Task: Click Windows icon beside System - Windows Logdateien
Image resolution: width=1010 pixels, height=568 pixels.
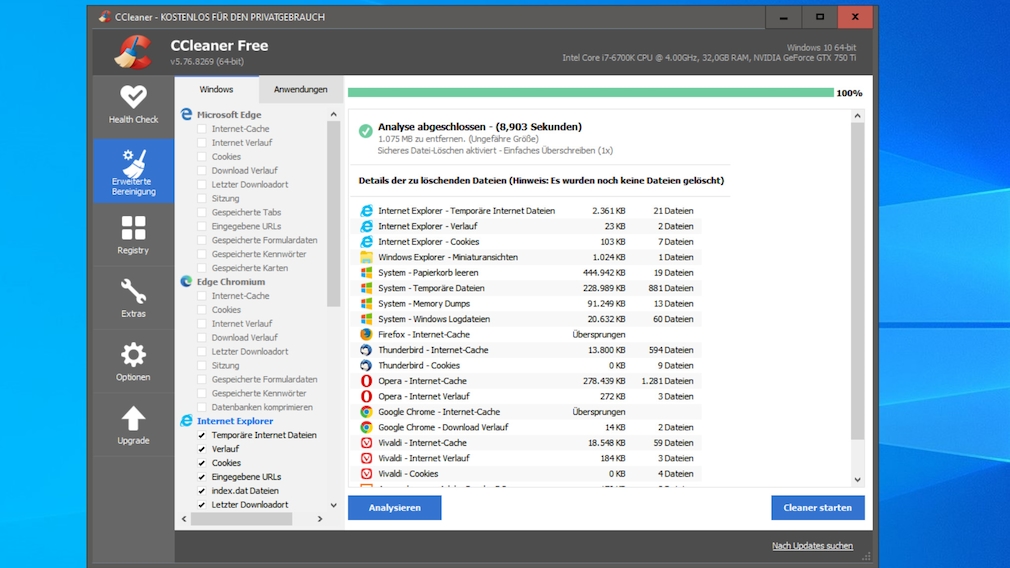Action: pyautogui.click(x=366, y=319)
